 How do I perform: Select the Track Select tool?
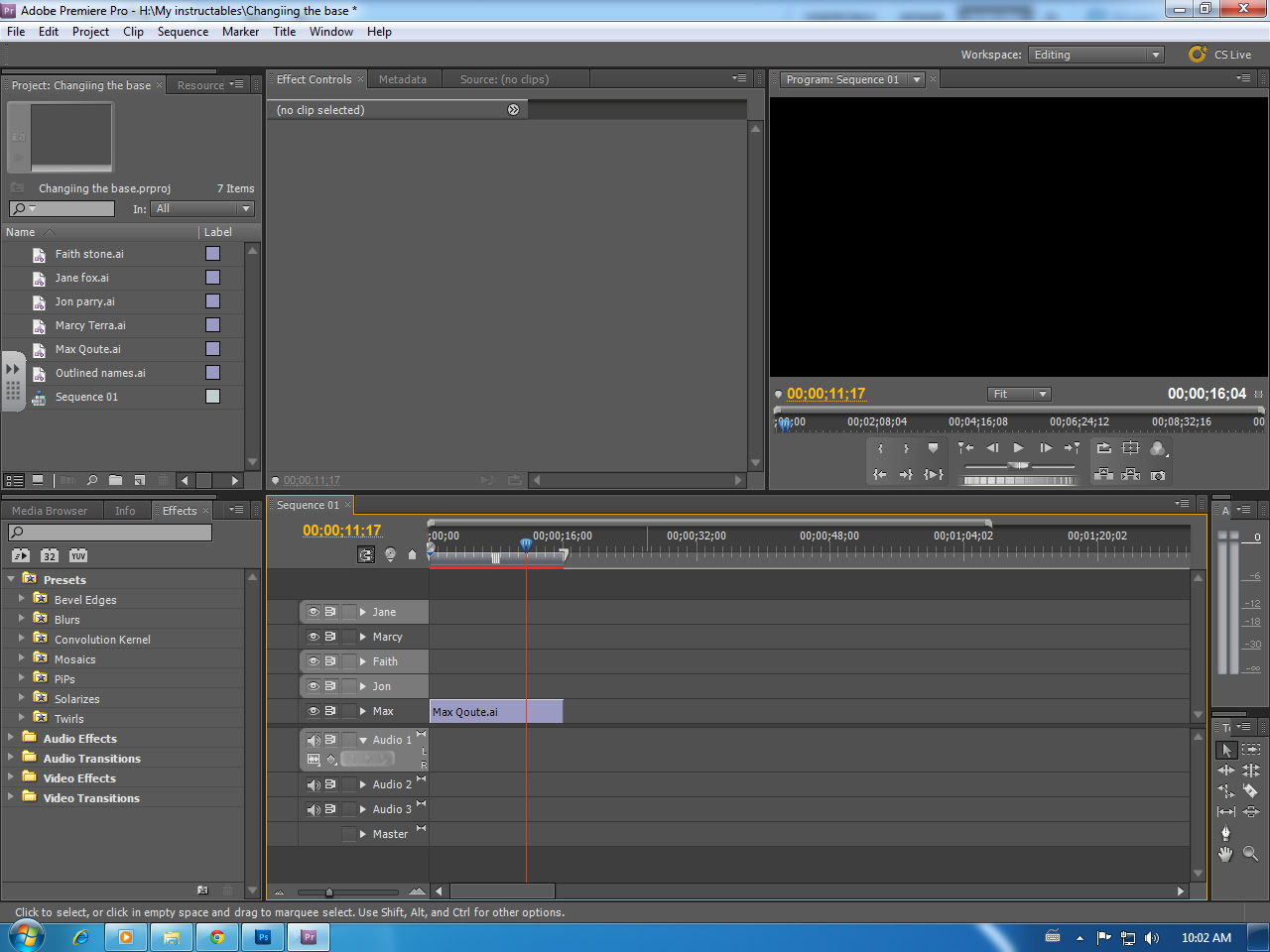1251,749
